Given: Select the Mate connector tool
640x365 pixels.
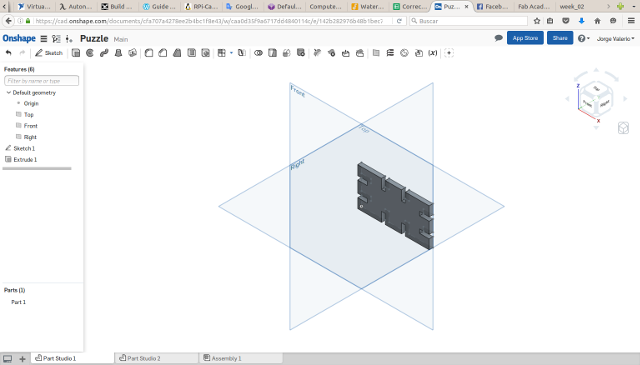Looking at the screenshot, I should click(x=404, y=53).
